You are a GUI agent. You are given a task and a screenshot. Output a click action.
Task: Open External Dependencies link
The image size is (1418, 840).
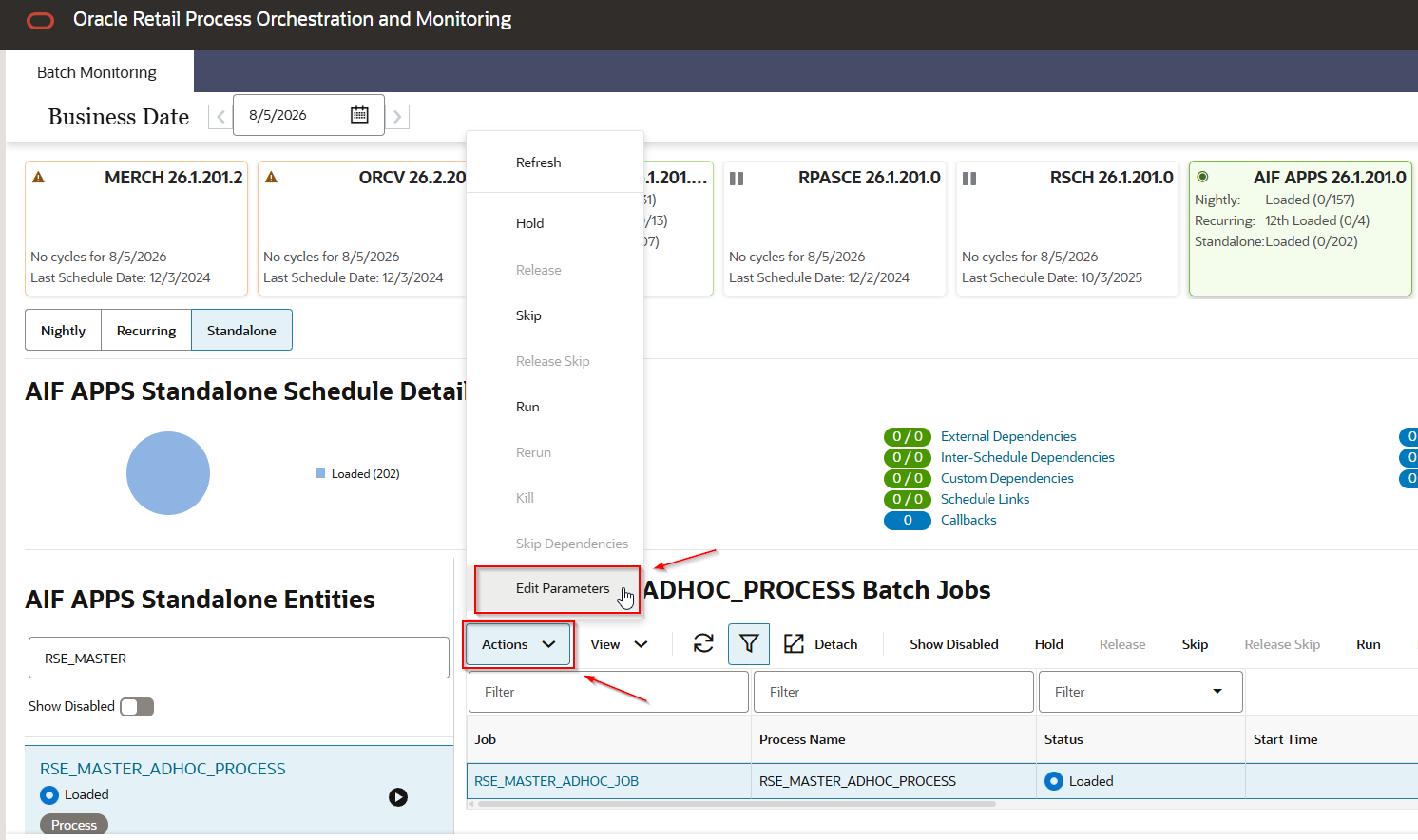click(x=1008, y=436)
